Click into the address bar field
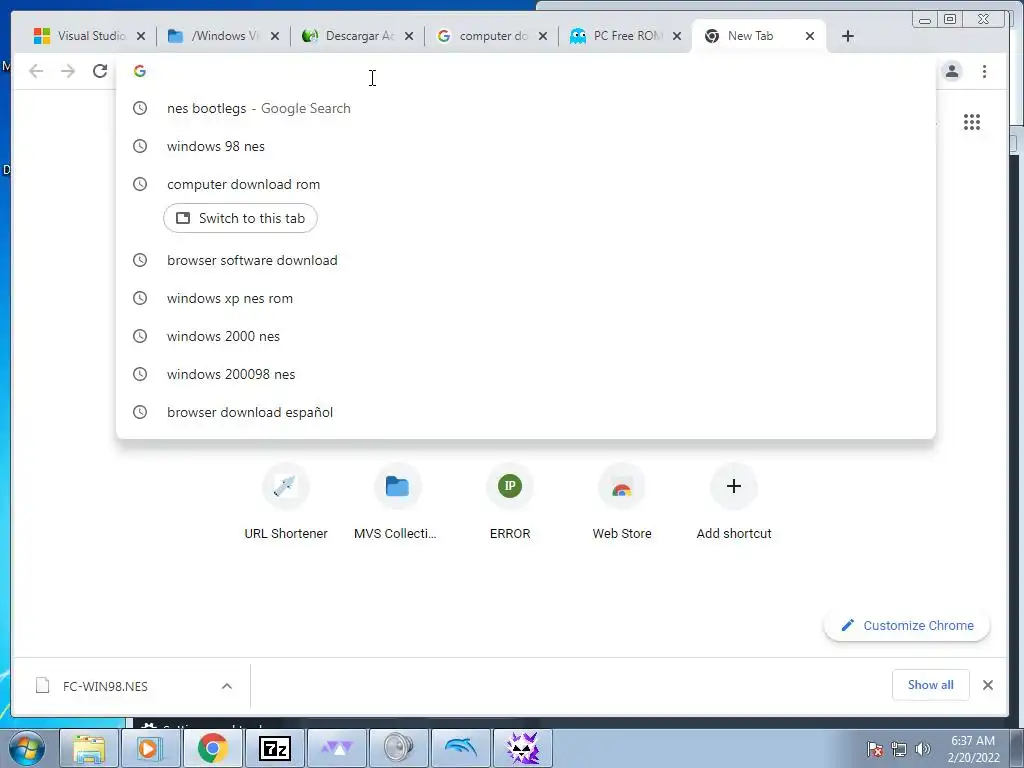 [x=526, y=71]
